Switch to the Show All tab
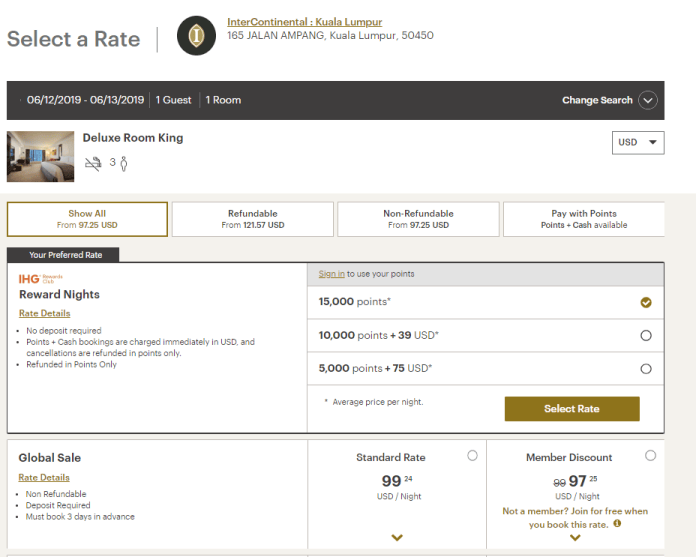696x557 pixels. click(x=87, y=219)
